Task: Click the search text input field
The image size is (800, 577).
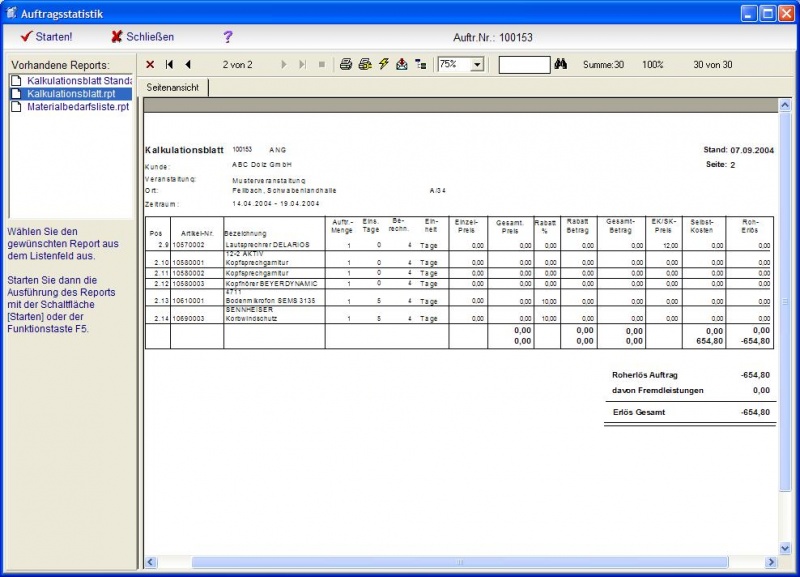Action: click(524, 65)
